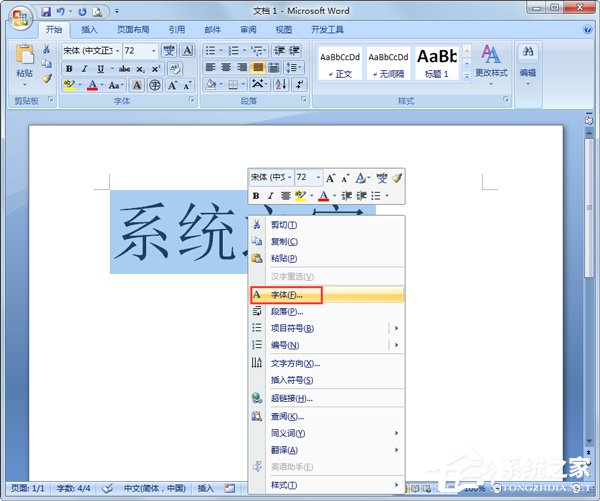Image resolution: width=600 pixels, height=501 pixels.
Task: Click Grow Font icon in mini toolbar
Action: click(331, 177)
